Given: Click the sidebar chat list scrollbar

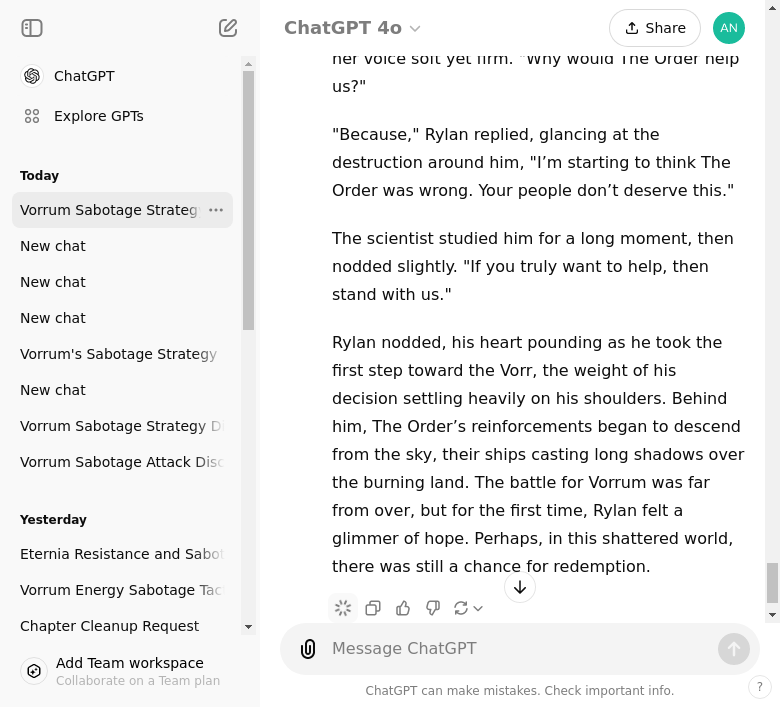Looking at the screenshot, I should 248,200.
